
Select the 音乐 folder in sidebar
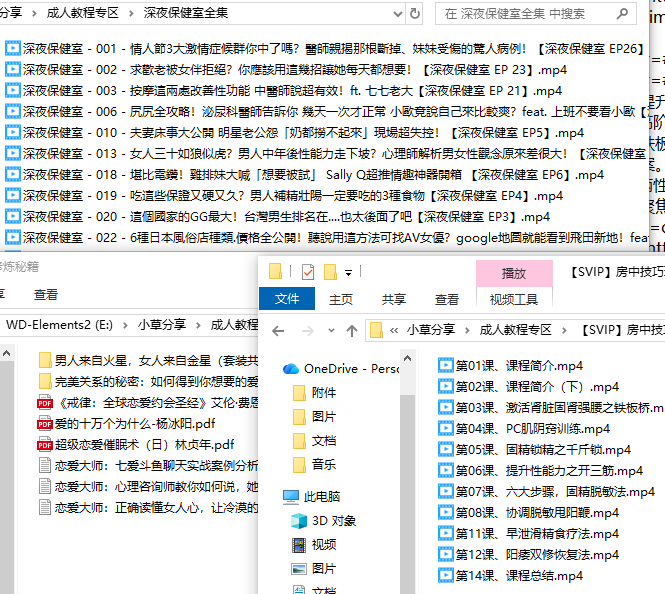[x=323, y=464]
